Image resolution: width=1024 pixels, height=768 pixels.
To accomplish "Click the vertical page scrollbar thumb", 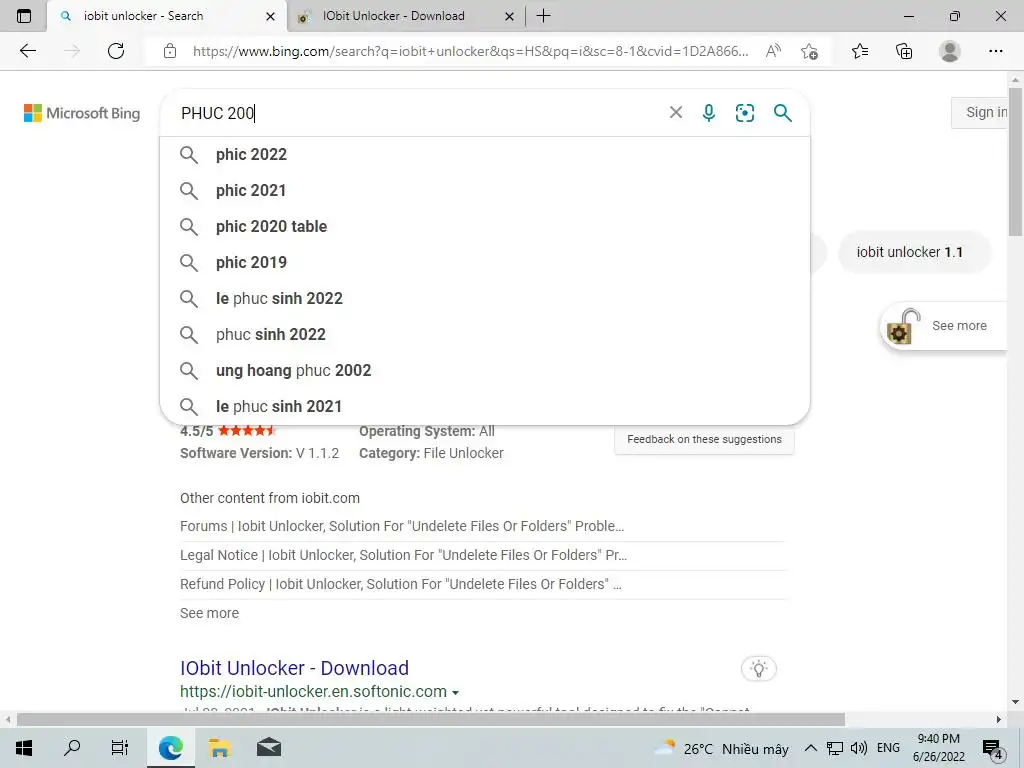I will (x=1015, y=160).
